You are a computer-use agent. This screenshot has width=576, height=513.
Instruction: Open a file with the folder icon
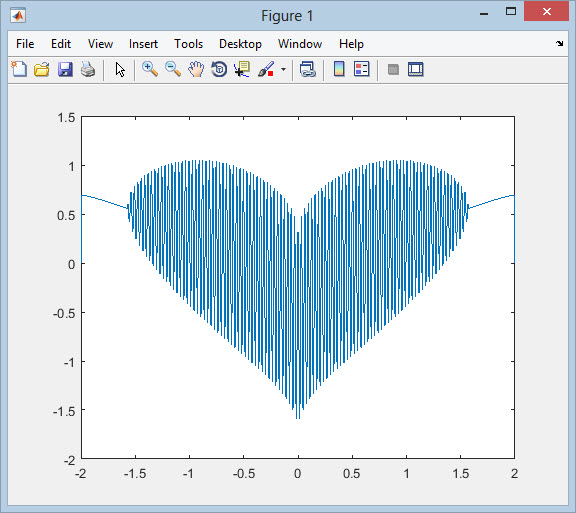click(x=42, y=69)
